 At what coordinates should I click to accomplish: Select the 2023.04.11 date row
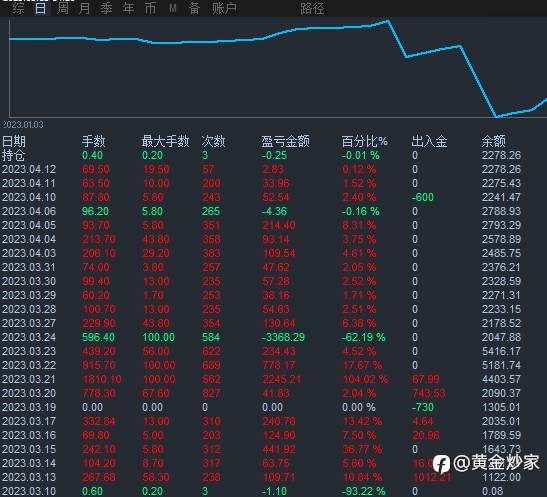(29, 183)
